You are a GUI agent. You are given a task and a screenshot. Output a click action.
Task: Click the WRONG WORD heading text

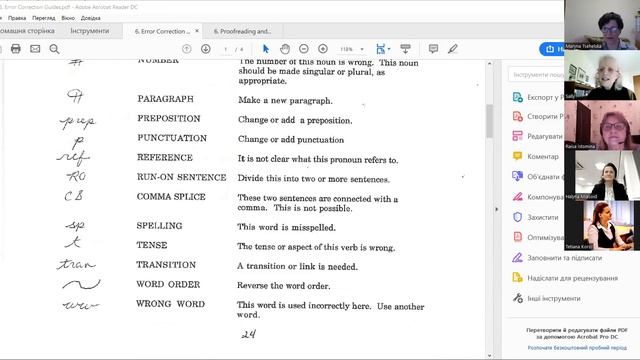click(170, 304)
